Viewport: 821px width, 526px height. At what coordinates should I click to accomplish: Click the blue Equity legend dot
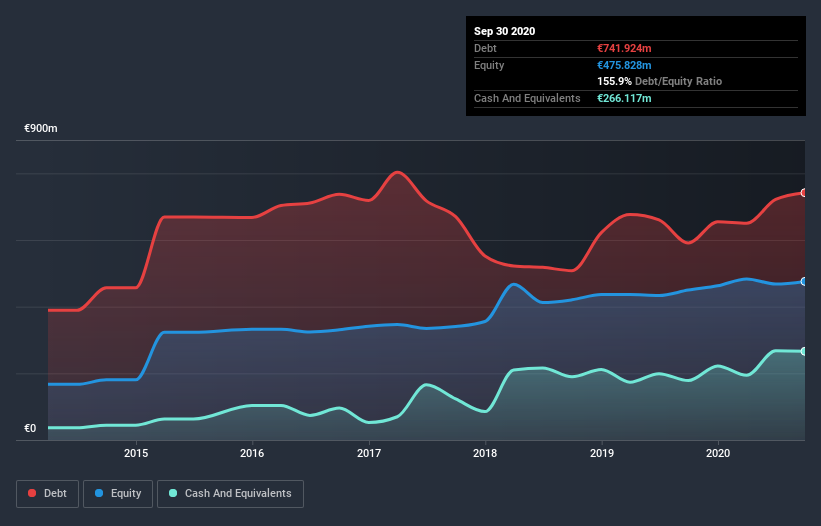point(99,493)
